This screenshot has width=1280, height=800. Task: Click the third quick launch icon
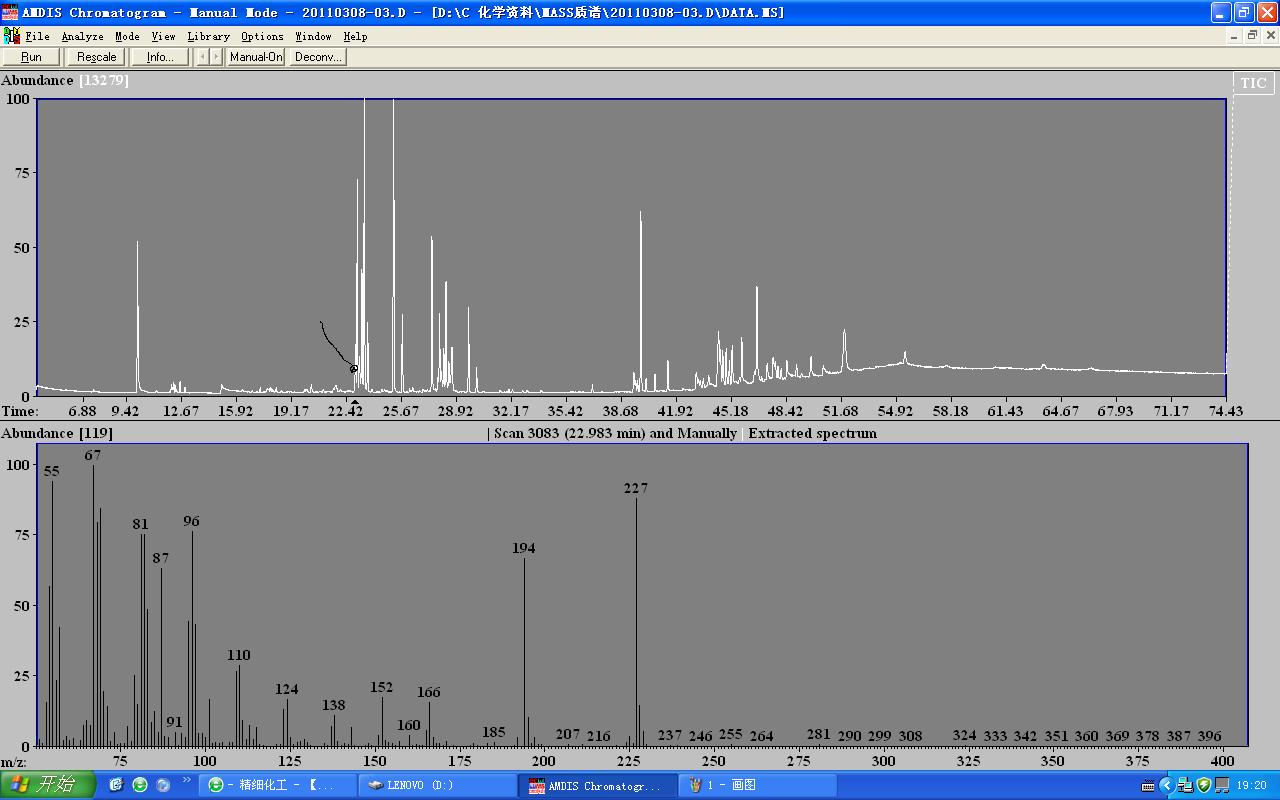[x=163, y=785]
